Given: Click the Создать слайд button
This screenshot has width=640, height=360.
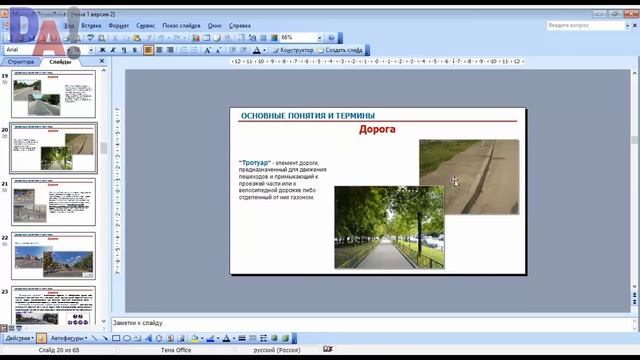Looking at the screenshot, I should pyautogui.click(x=340, y=50).
